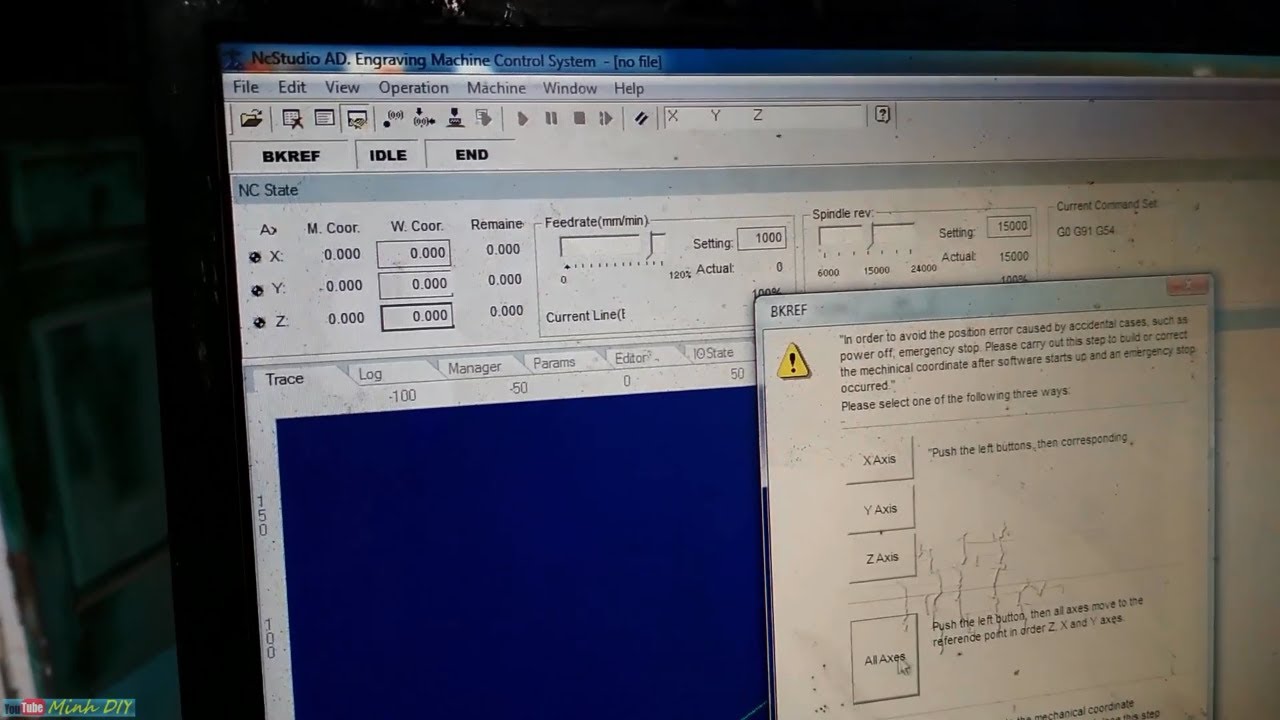Click the double-slash reset icon
The height and width of the screenshot is (720, 1280).
pyautogui.click(x=641, y=118)
